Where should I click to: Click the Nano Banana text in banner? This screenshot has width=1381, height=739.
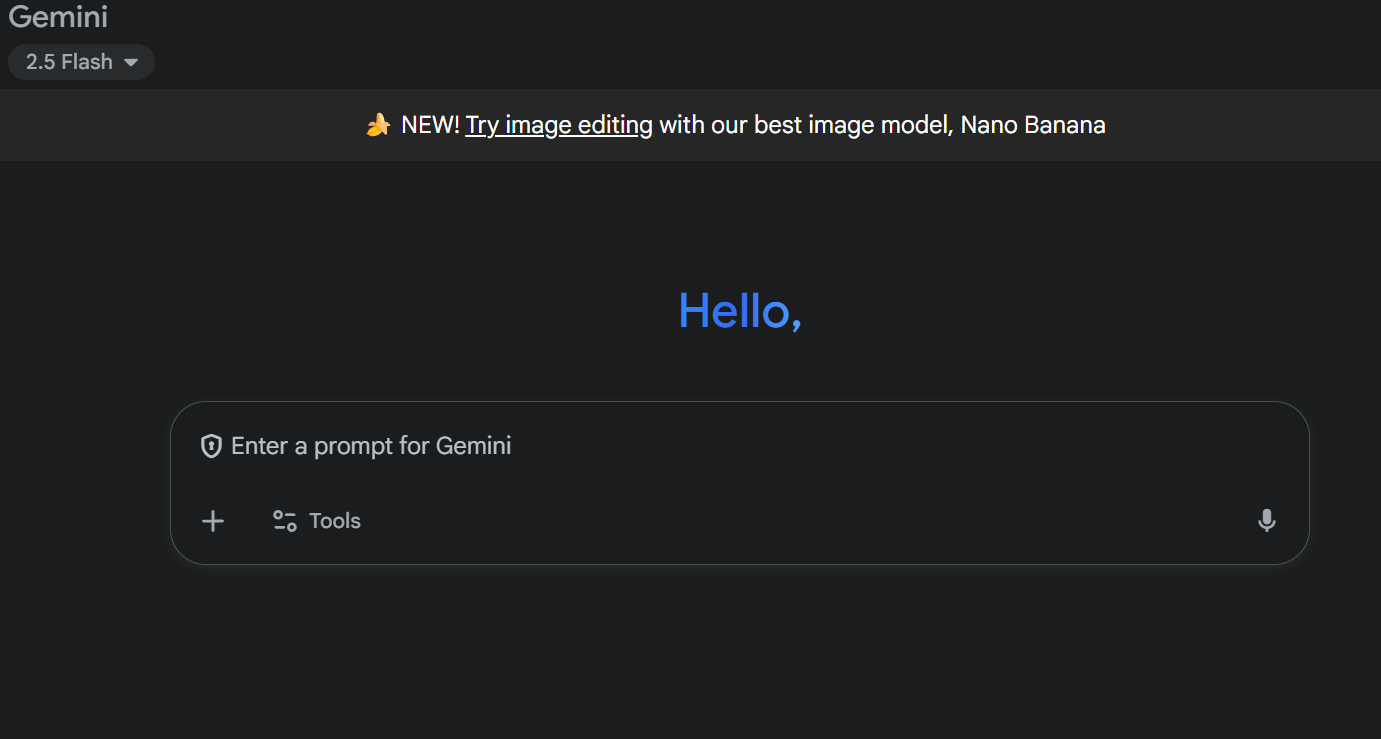coord(1032,125)
